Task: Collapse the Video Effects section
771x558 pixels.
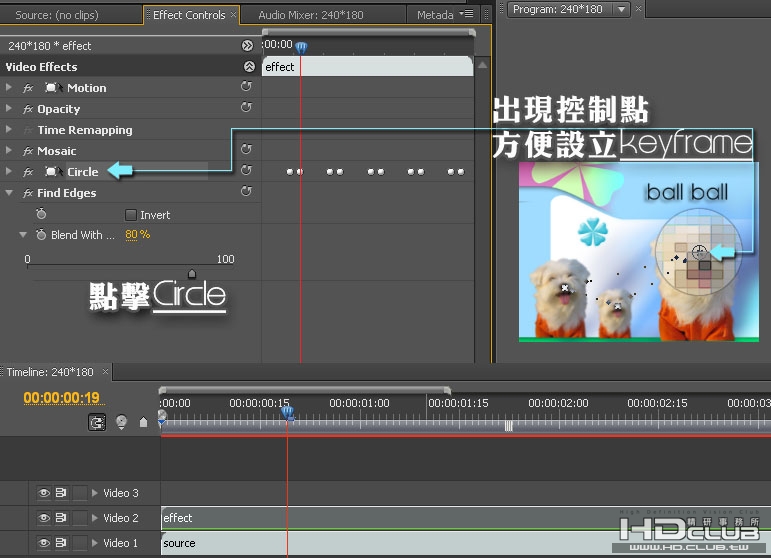Action: click(249, 67)
